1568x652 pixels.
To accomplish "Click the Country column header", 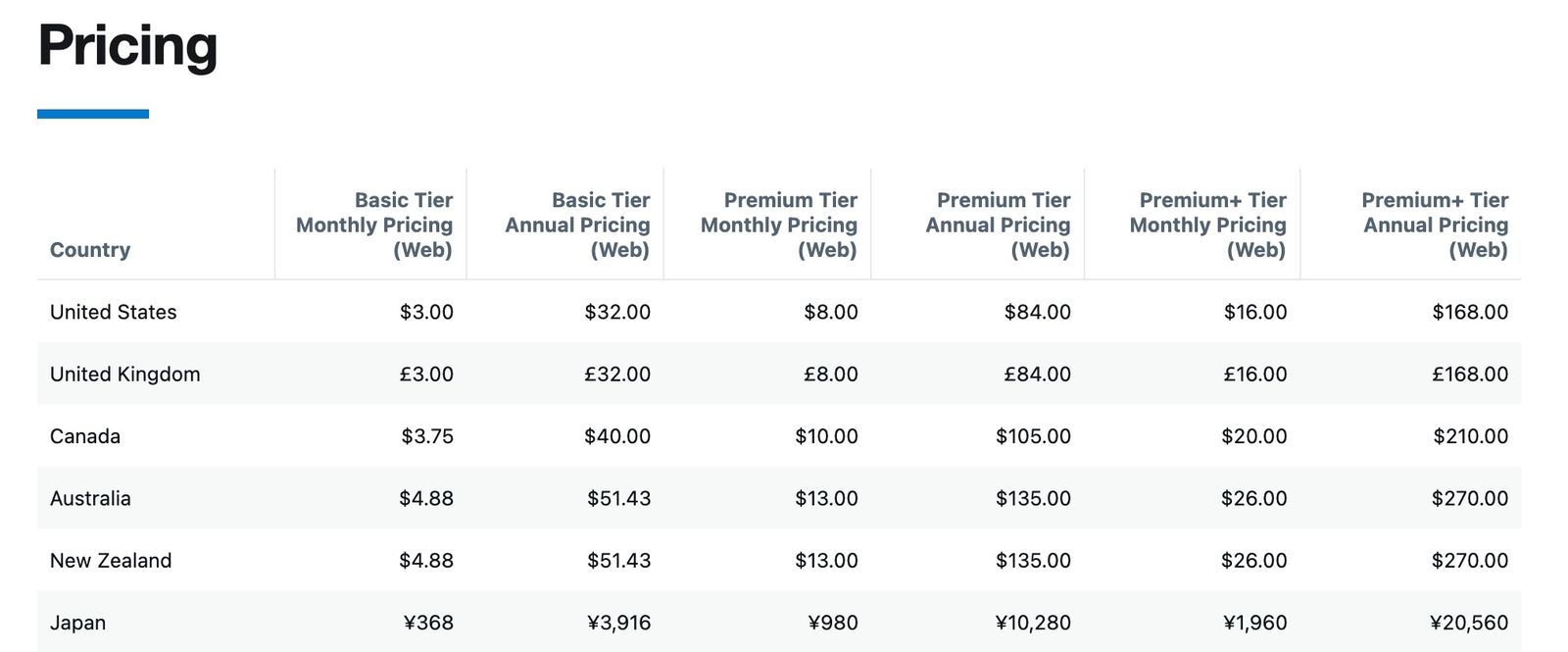I will pyautogui.click(x=90, y=250).
